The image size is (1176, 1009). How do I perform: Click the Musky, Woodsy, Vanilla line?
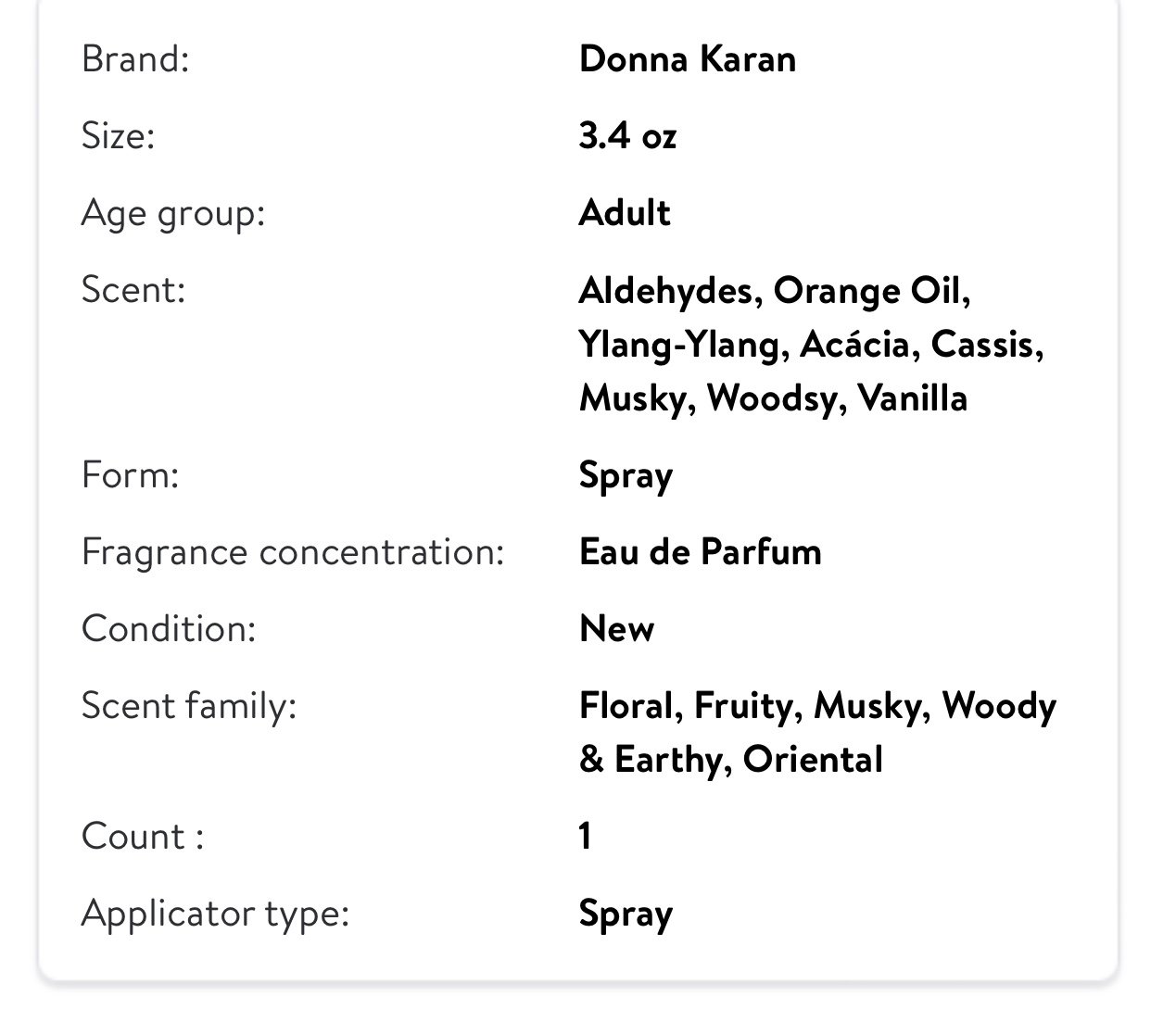[774, 398]
